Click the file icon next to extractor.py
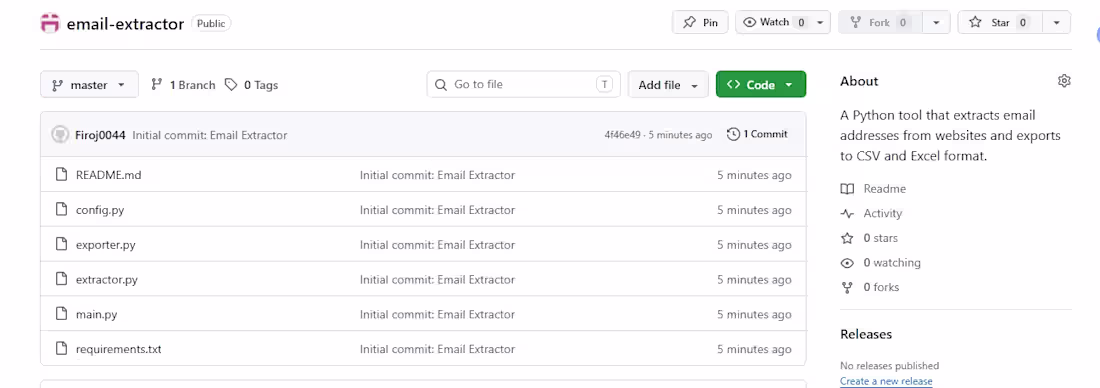This screenshot has height=388, width=1100. click(61, 279)
